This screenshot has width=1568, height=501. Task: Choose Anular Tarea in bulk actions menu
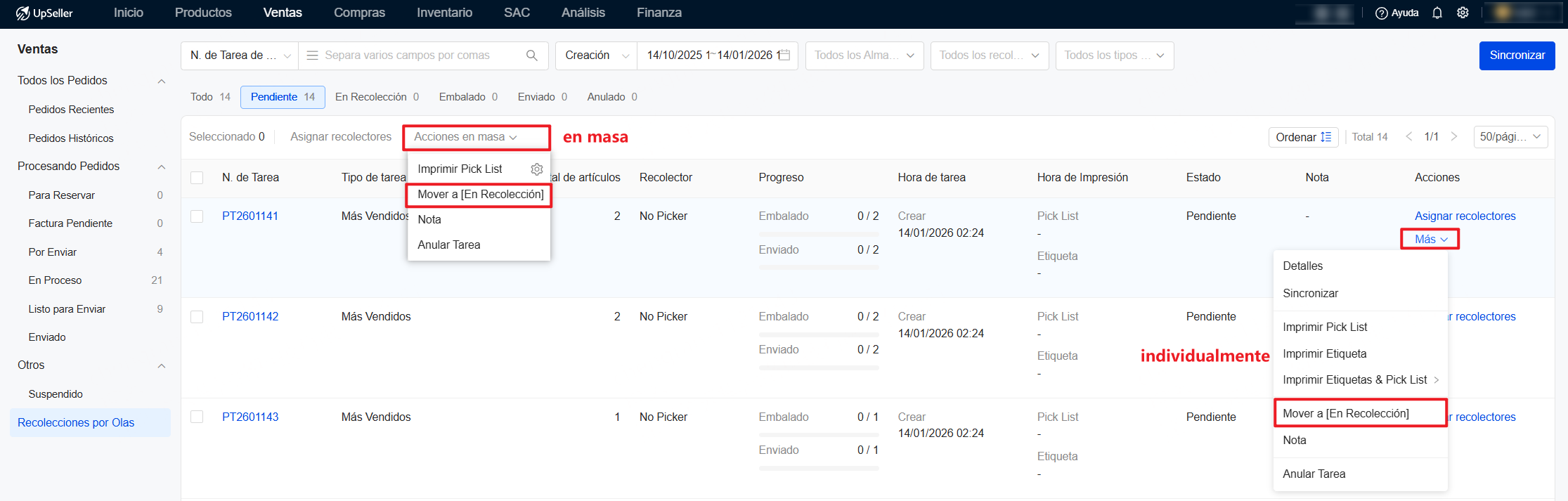449,245
